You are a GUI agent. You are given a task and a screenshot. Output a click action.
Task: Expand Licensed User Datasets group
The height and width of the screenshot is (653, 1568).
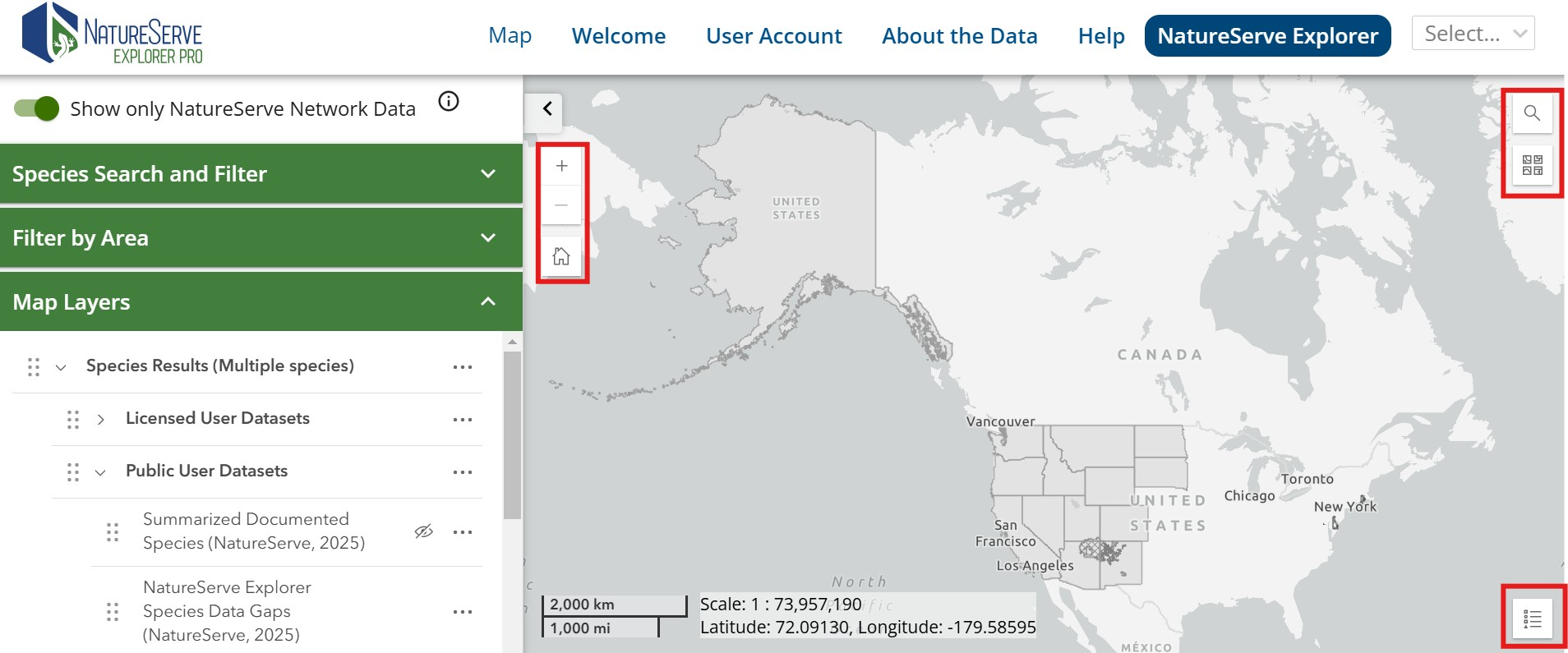point(100,420)
